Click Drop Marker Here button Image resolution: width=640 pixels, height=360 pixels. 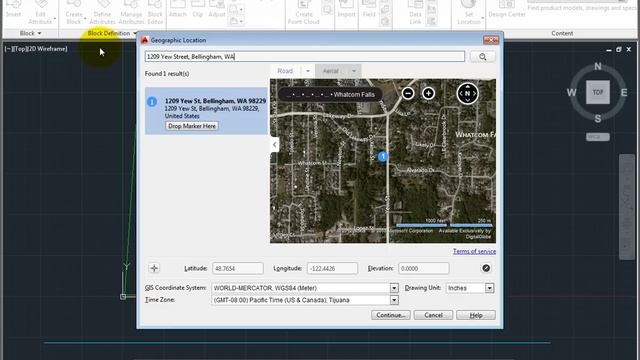(x=192, y=126)
